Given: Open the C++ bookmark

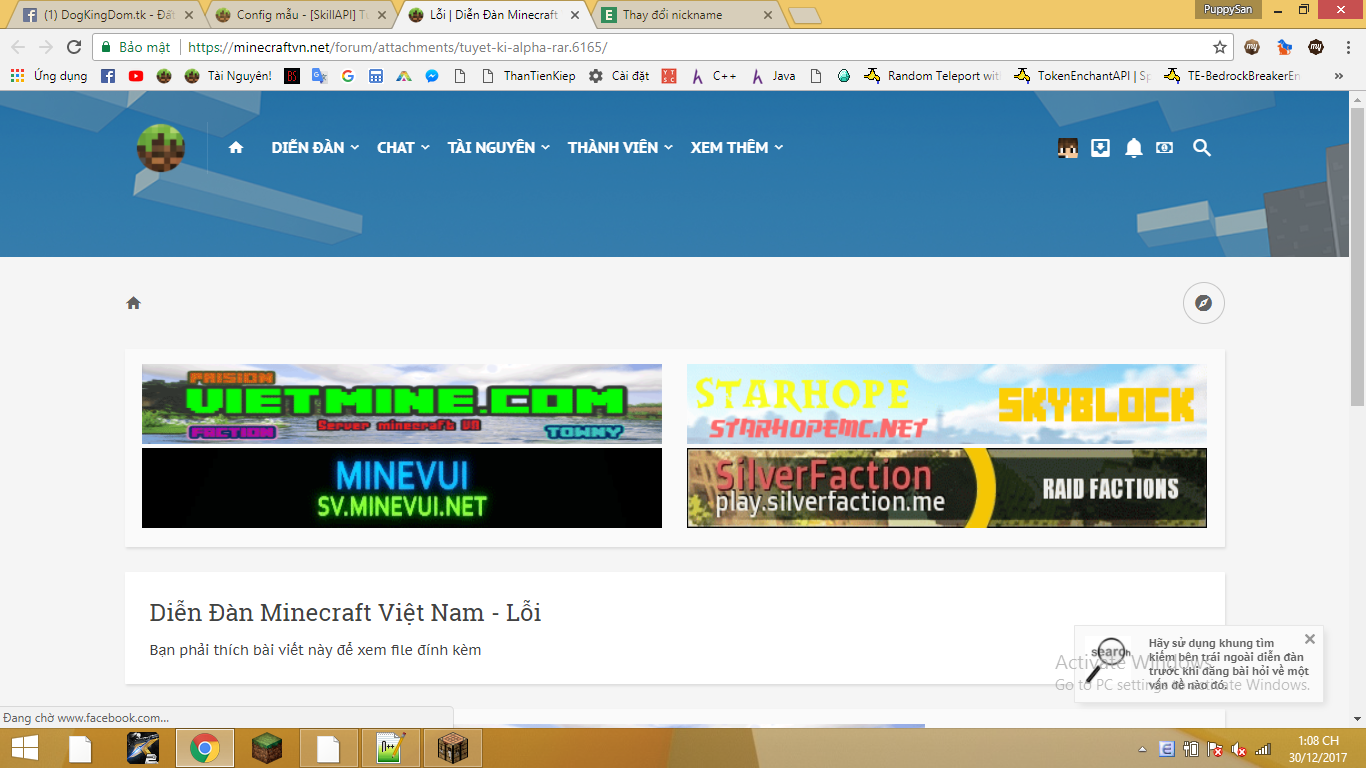Looking at the screenshot, I should point(713,76).
